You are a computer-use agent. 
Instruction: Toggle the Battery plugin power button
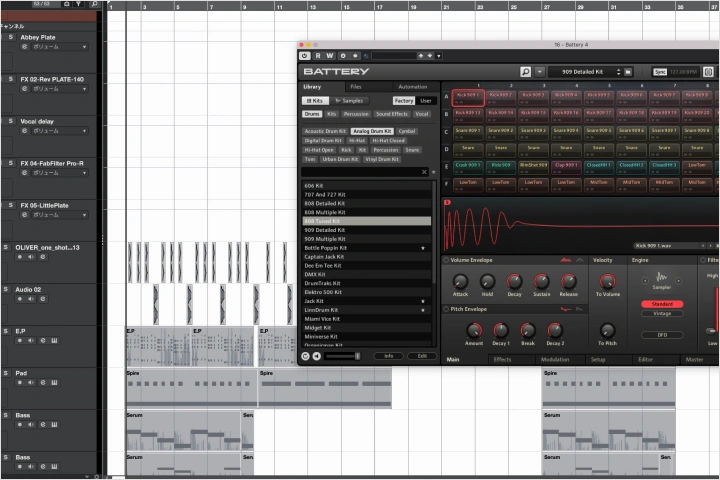point(304,56)
